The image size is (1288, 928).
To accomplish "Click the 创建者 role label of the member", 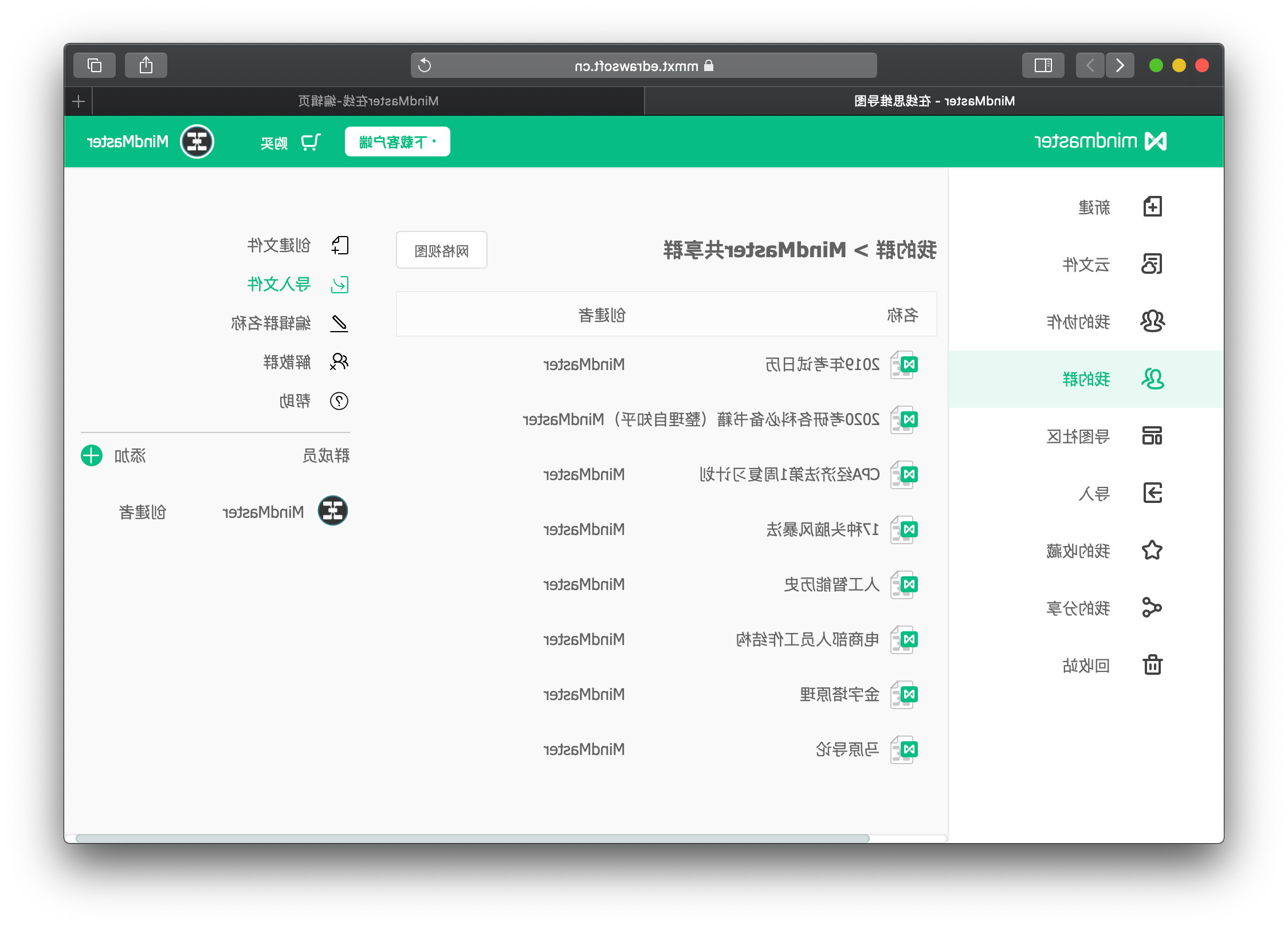I will [143, 512].
